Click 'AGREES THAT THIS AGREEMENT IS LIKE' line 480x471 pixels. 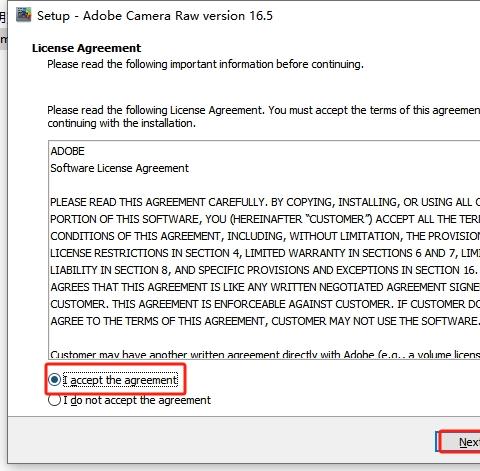coord(265,287)
